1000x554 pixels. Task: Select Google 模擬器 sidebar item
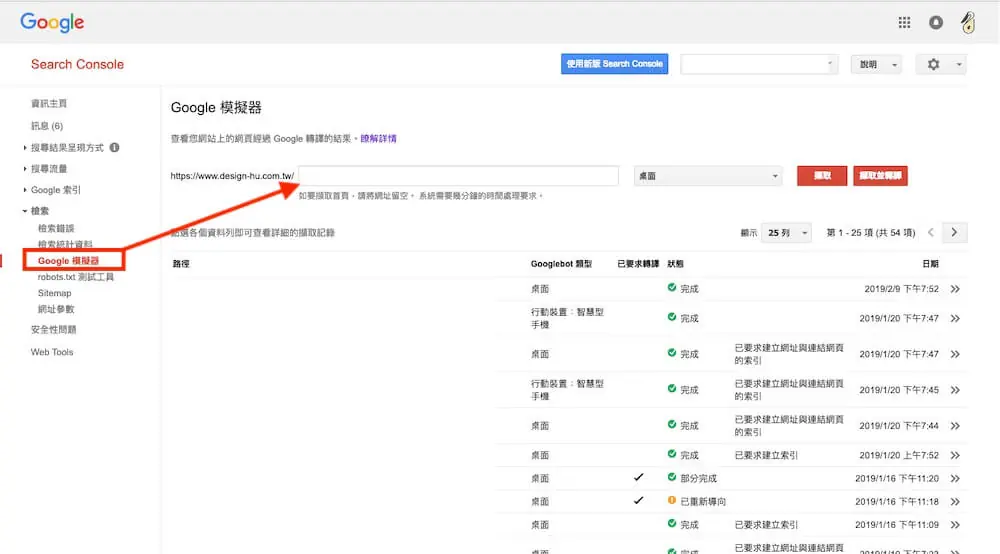pyautogui.click(x=68, y=261)
